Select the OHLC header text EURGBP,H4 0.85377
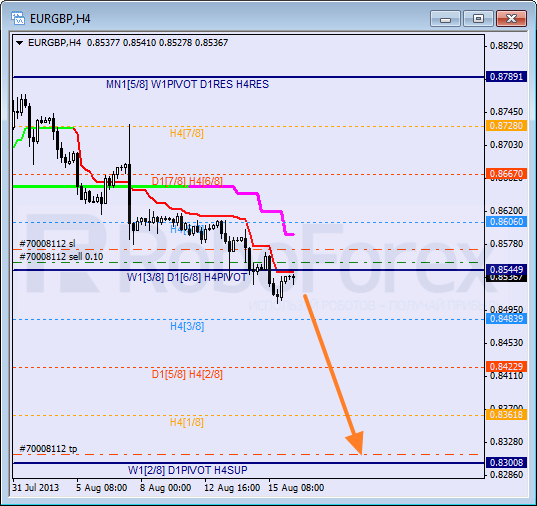The image size is (537, 506). click(74, 43)
